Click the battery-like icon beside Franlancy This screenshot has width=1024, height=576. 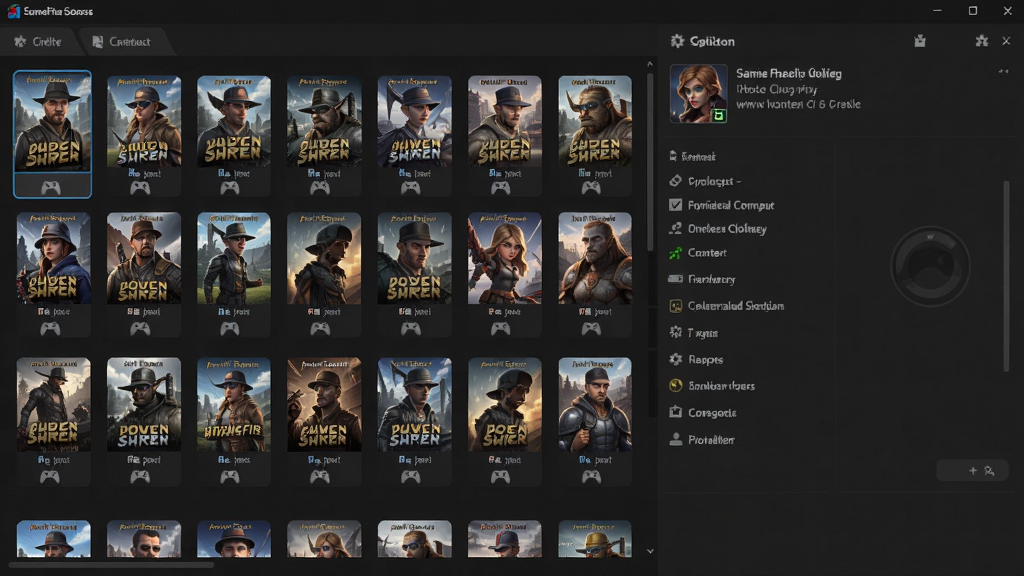click(675, 279)
